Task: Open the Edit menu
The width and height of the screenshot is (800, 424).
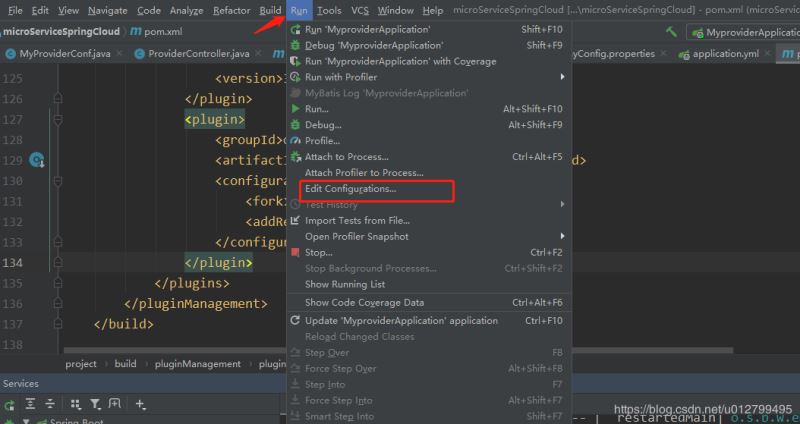Action: [x=40, y=10]
